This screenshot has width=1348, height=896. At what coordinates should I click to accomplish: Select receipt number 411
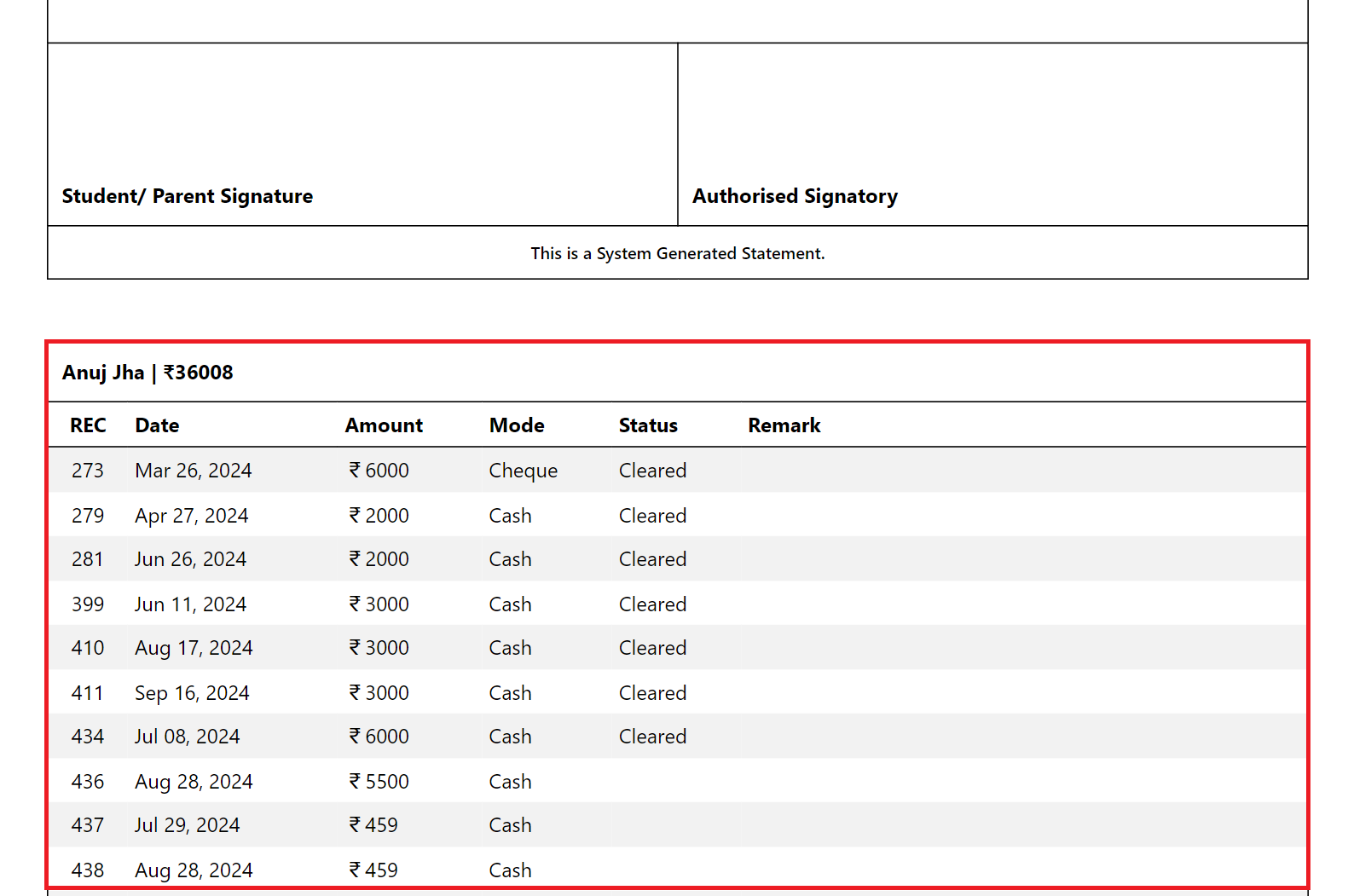(x=88, y=693)
